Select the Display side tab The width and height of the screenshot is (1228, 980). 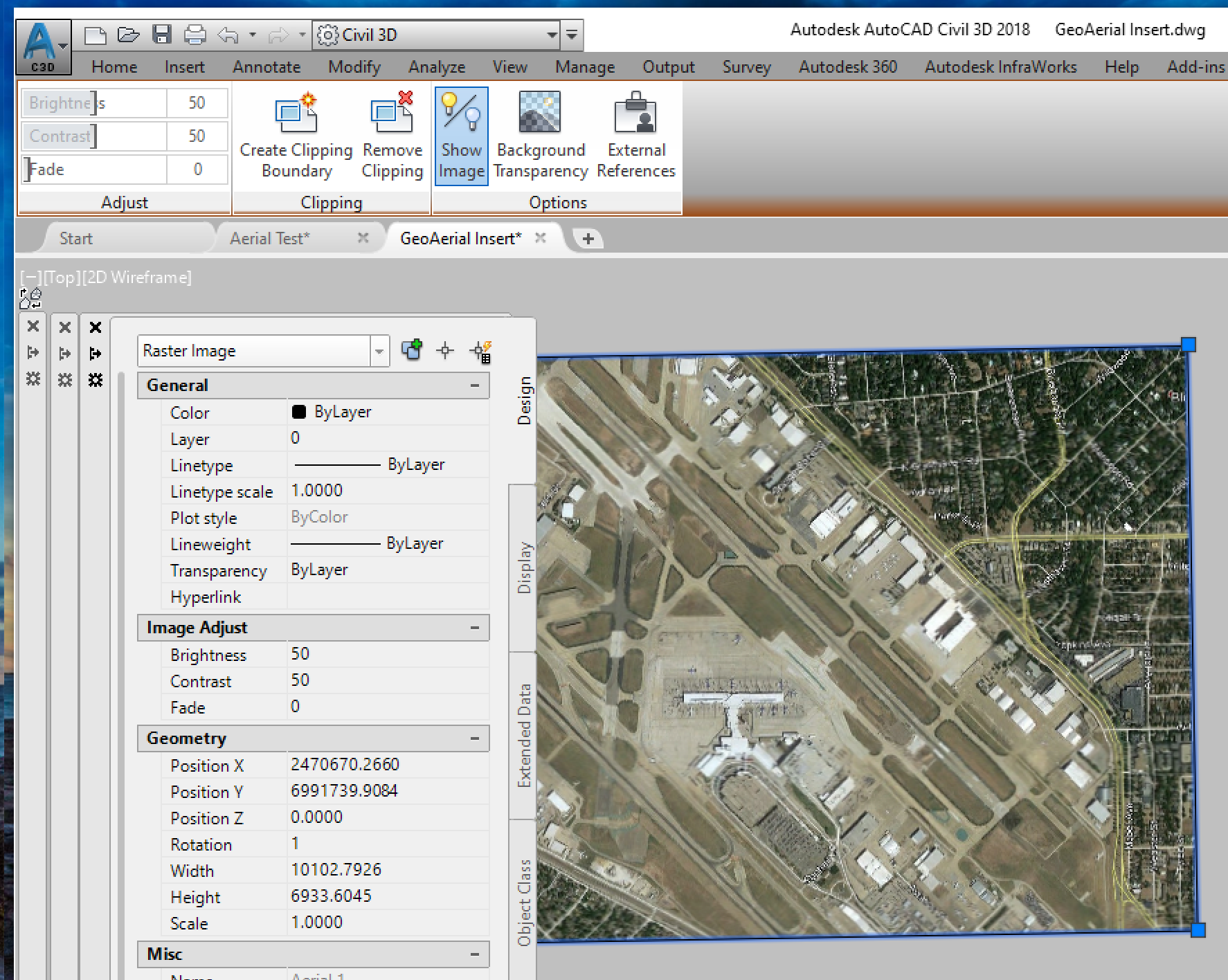point(525,568)
